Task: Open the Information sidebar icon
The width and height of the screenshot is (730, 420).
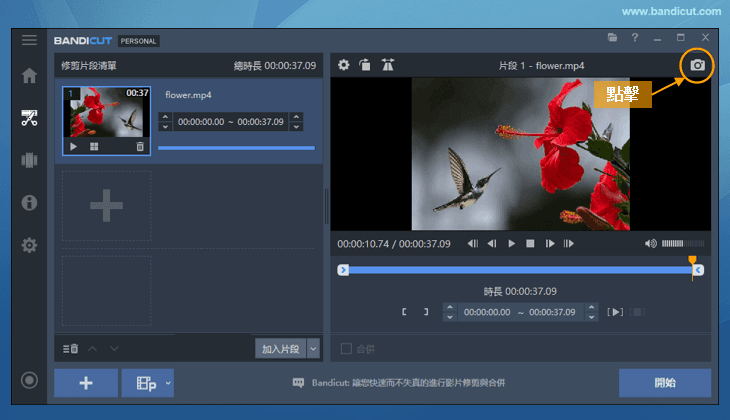Action: pos(30,203)
